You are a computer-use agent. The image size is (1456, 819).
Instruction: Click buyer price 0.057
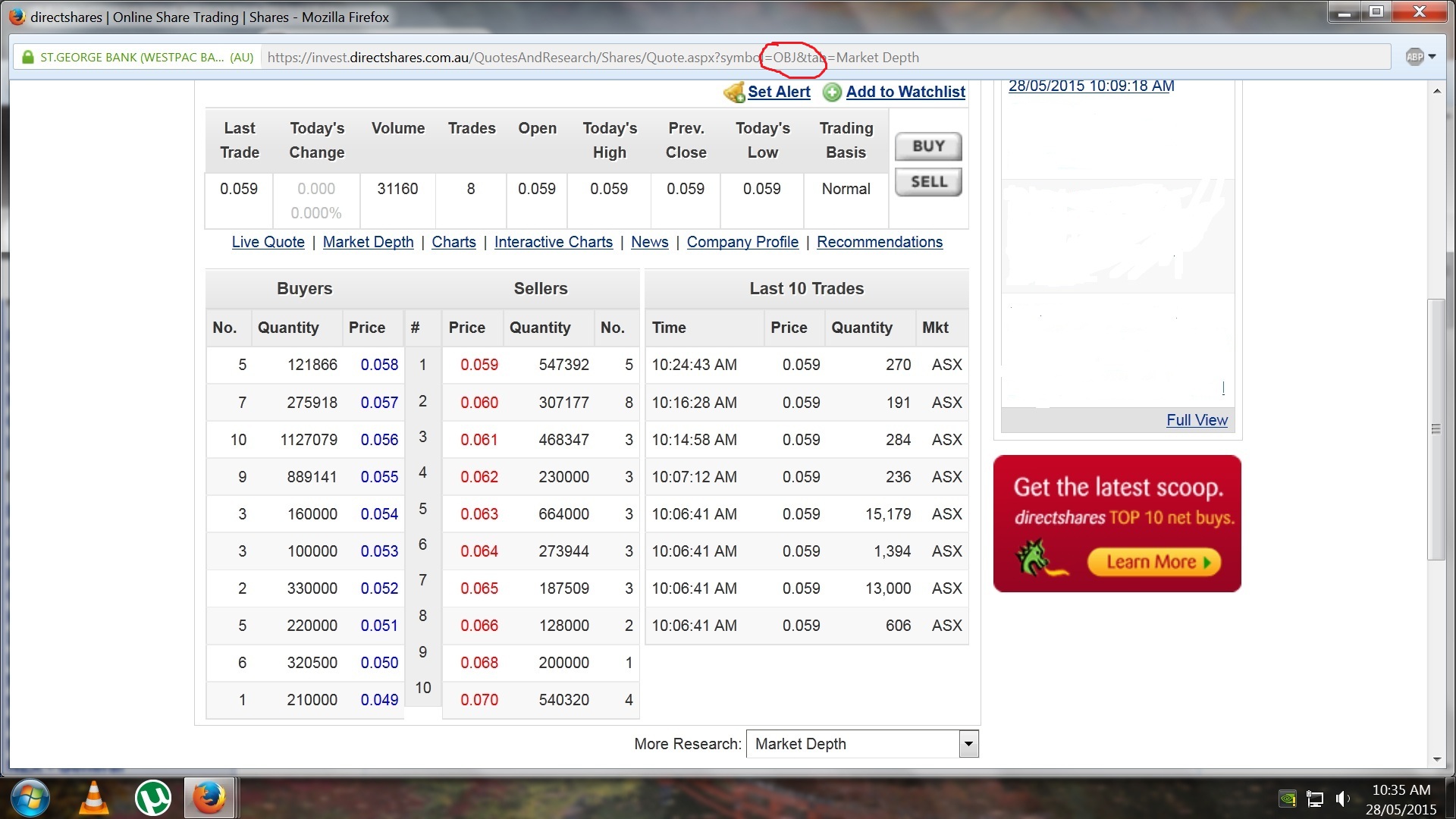pos(379,403)
